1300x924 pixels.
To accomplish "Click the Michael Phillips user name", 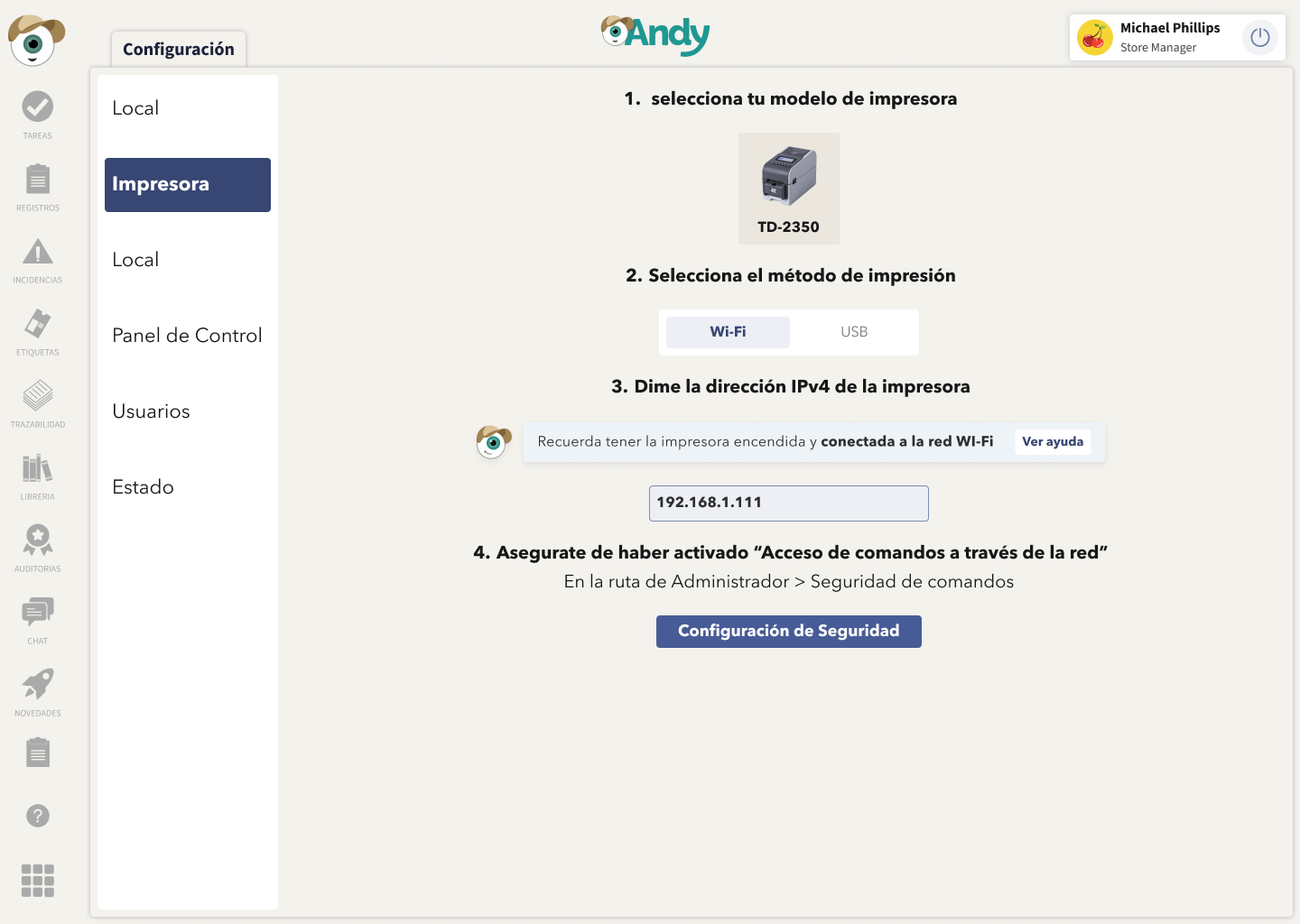I will pyautogui.click(x=1170, y=28).
